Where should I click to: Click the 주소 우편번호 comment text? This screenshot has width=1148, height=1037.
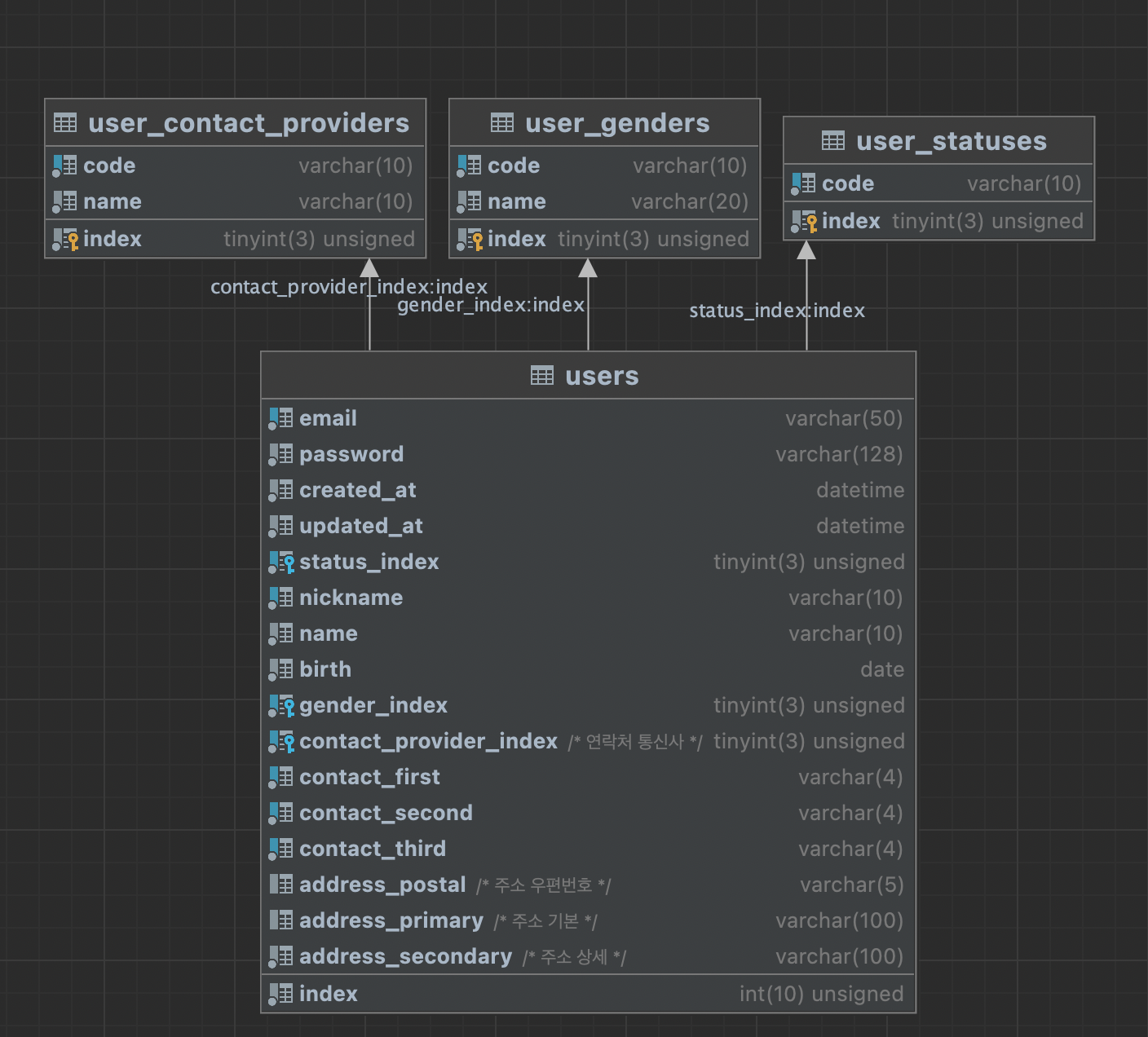point(544,885)
